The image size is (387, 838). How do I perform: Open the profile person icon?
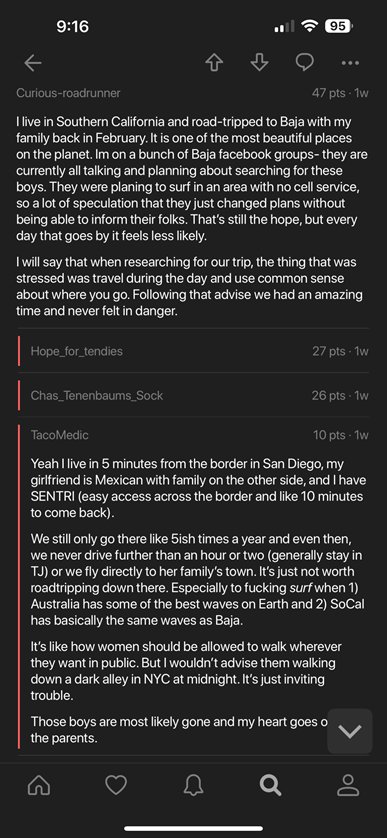348,785
